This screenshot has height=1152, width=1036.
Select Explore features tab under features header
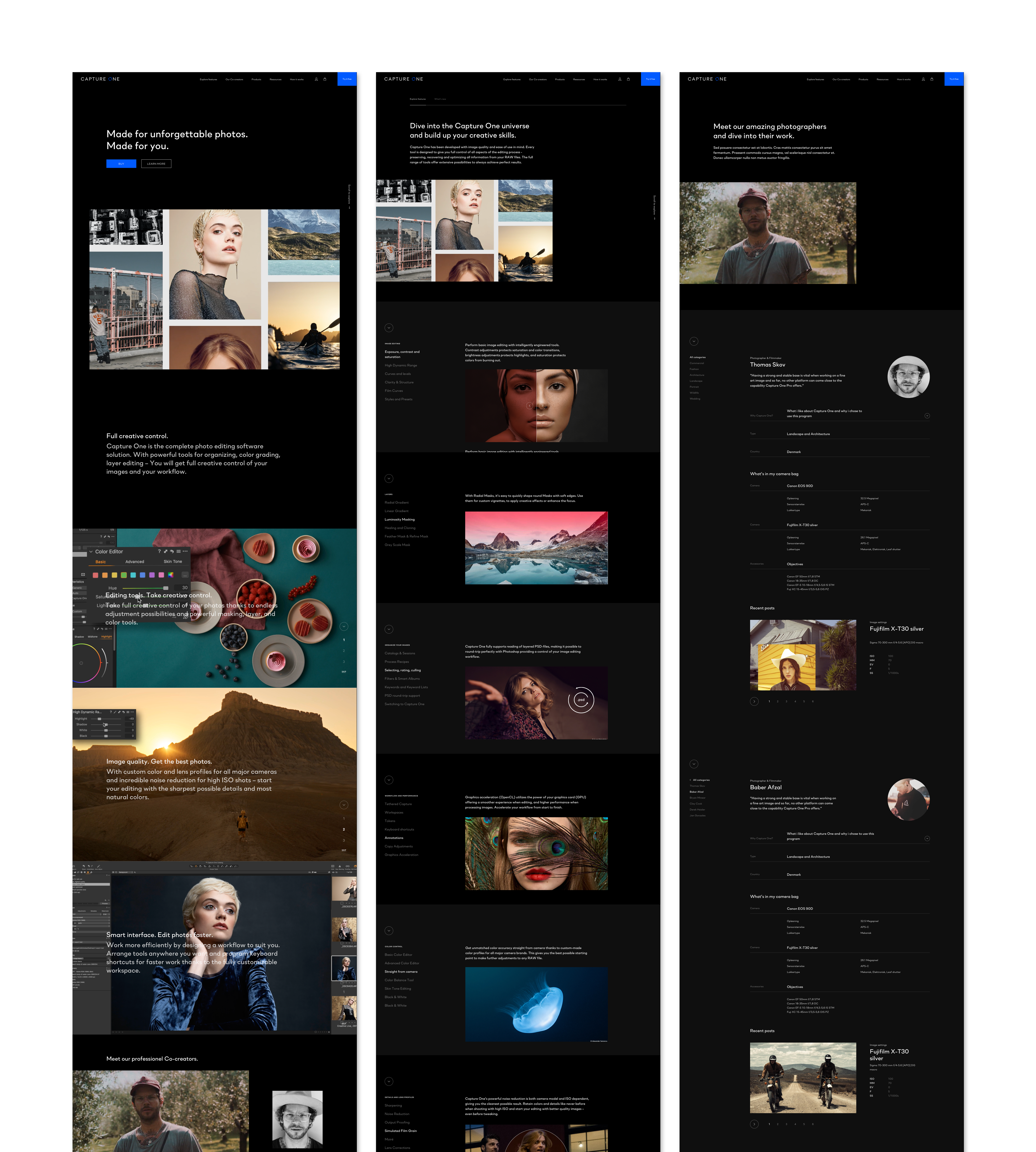(x=418, y=99)
